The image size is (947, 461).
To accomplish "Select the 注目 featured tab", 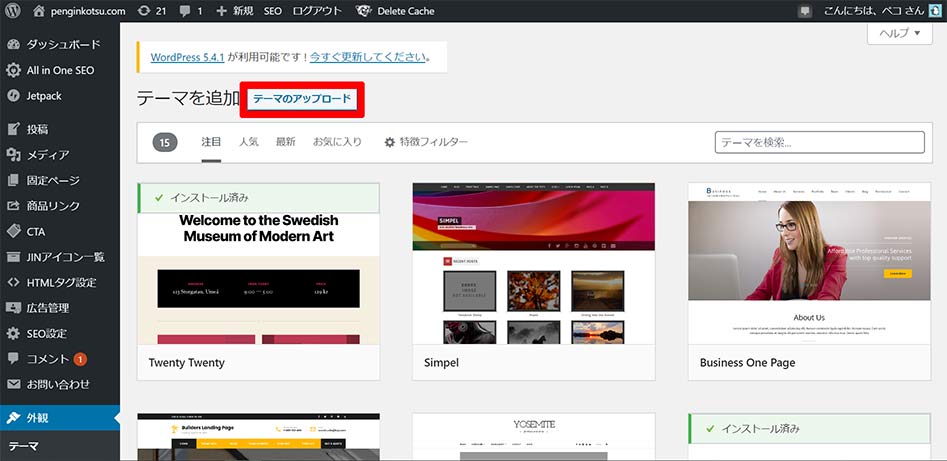I will click(211, 142).
